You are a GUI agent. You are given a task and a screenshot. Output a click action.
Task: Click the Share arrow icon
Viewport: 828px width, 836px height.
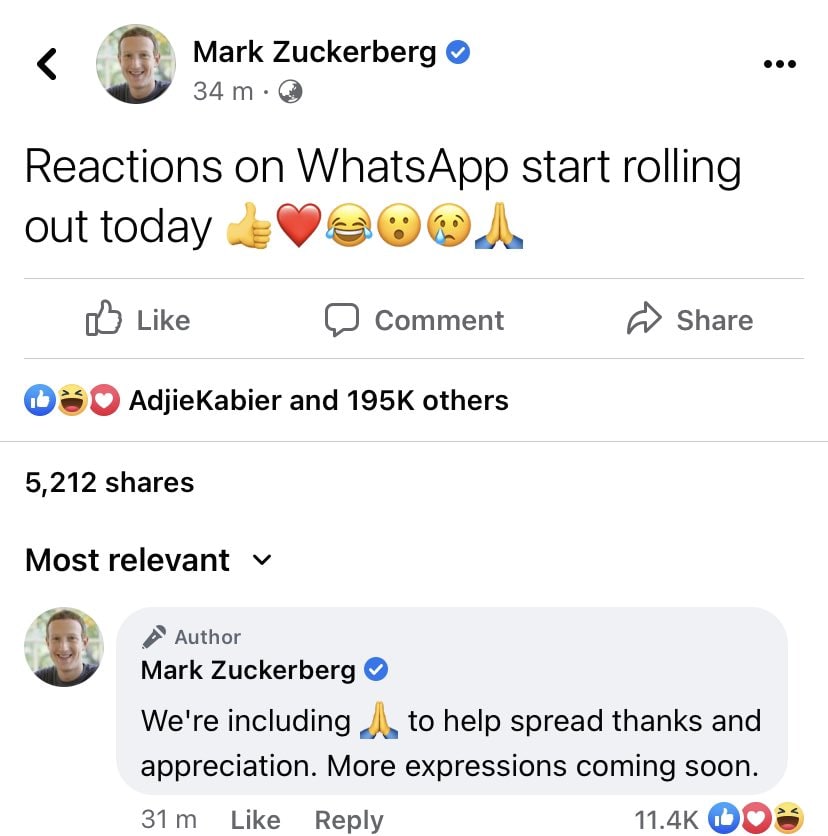click(644, 318)
